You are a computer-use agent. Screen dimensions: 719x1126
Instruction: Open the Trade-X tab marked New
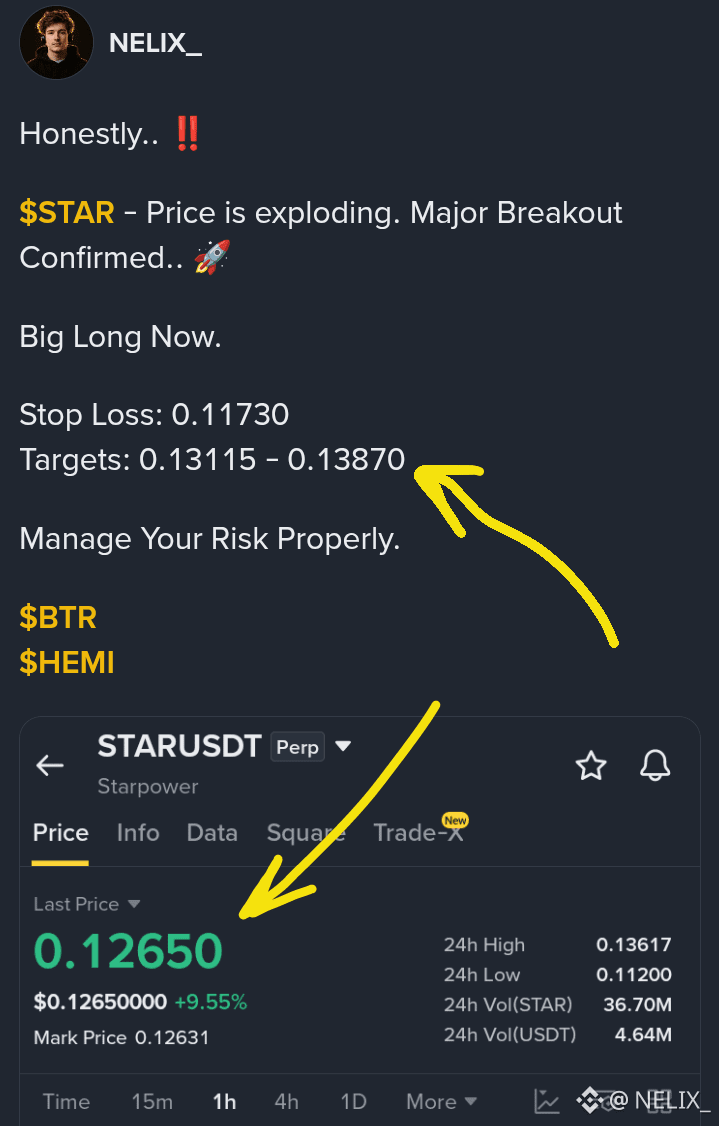419,833
